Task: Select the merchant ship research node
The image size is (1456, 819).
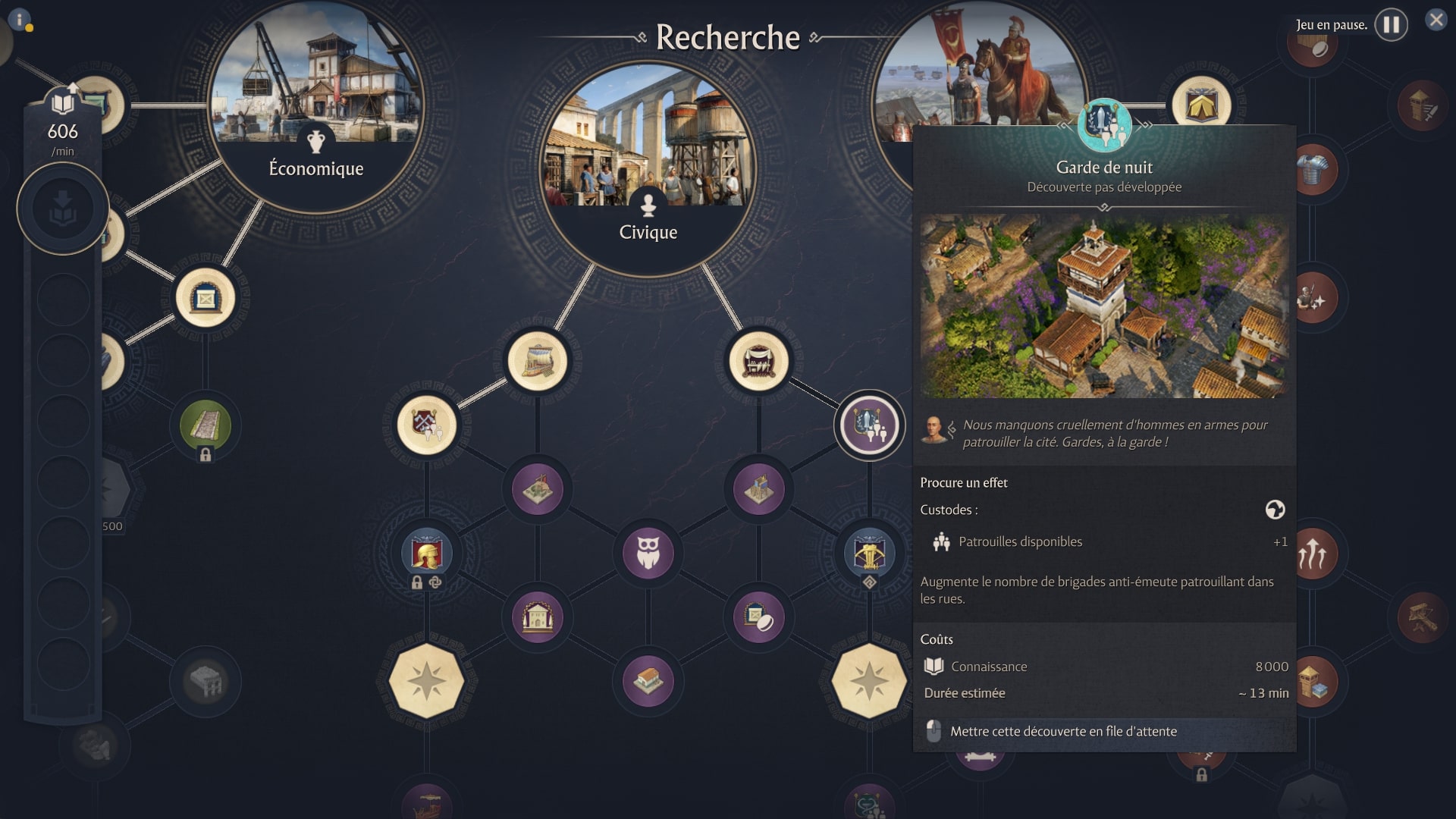Action: [537, 361]
